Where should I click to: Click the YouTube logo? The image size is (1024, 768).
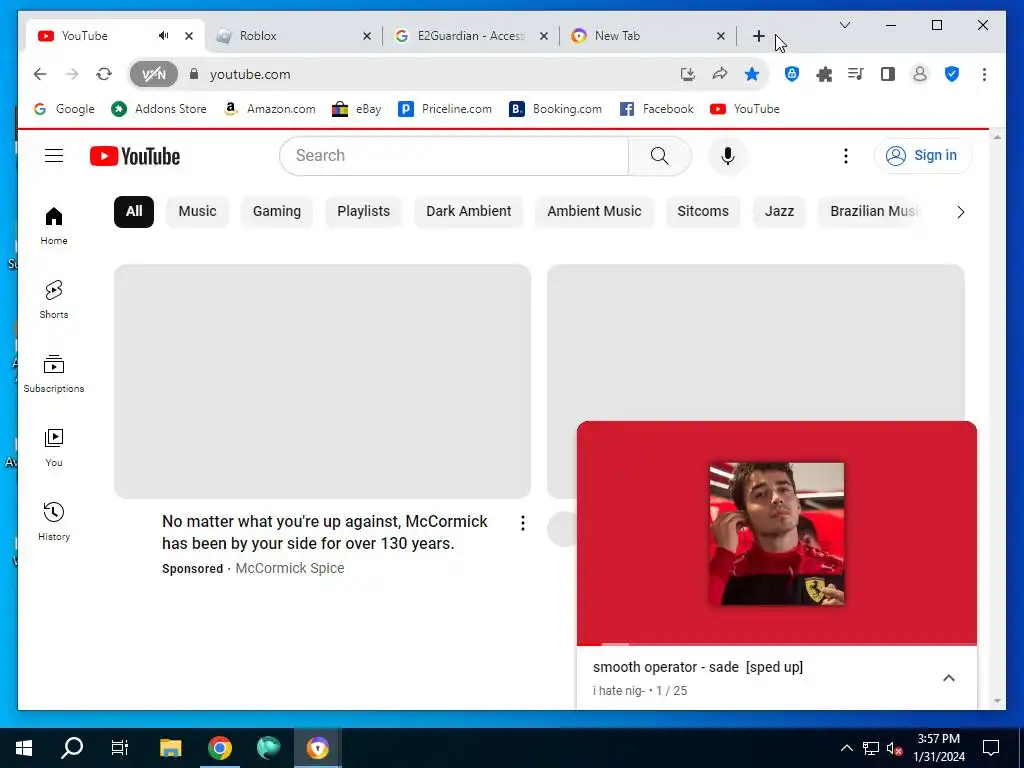pos(135,156)
